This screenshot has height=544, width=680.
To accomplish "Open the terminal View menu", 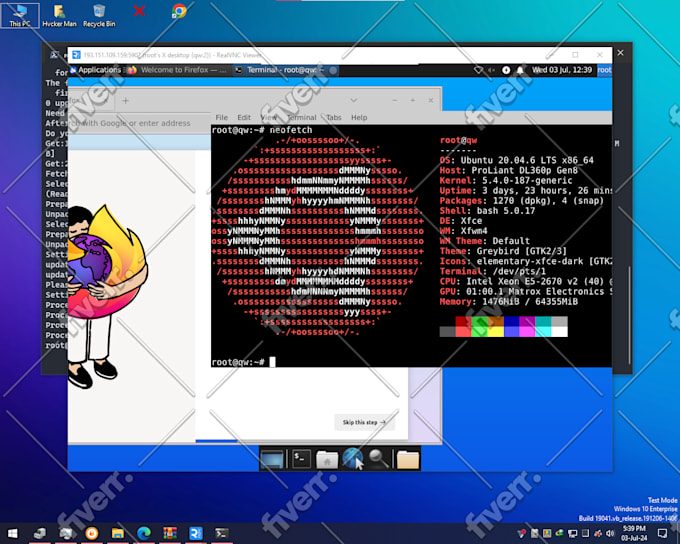I will coord(268,117).
